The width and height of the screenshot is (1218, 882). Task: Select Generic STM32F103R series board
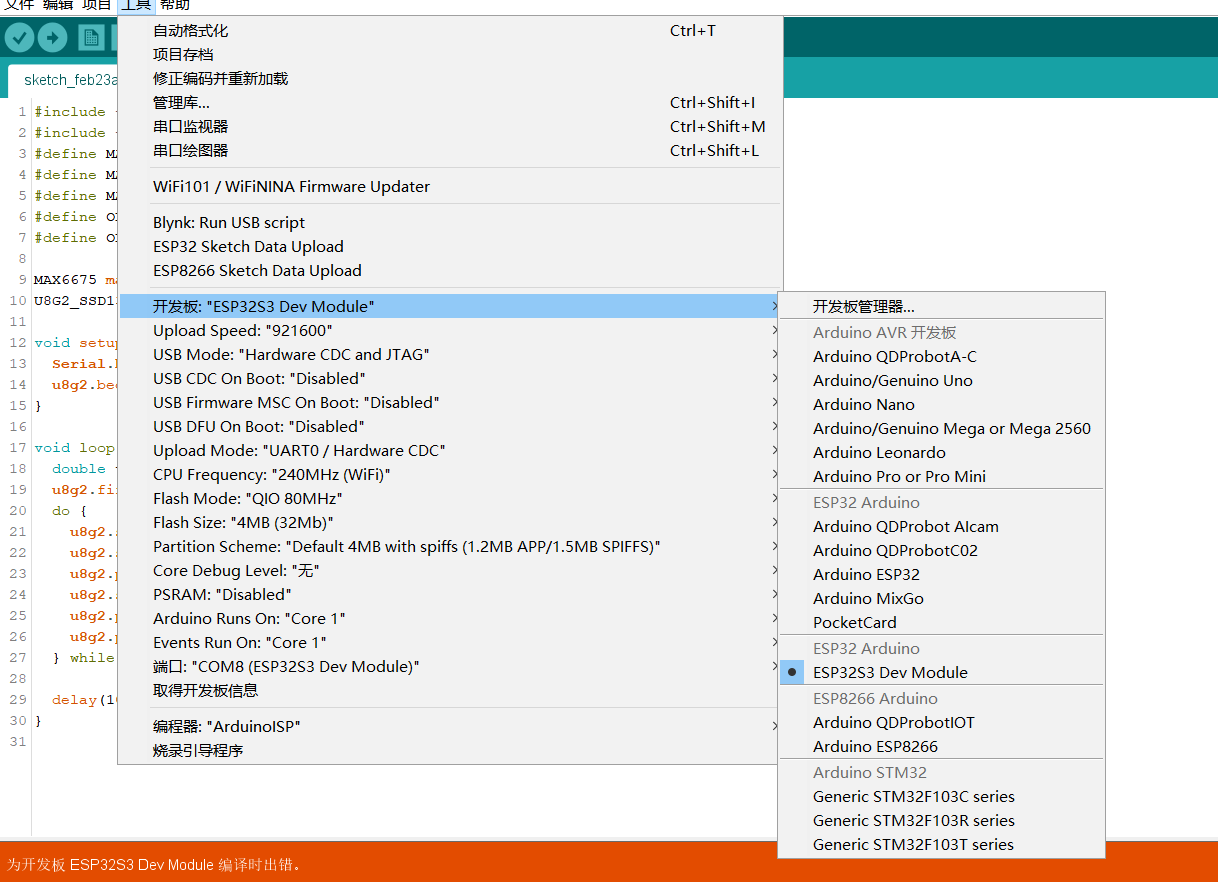941,821
